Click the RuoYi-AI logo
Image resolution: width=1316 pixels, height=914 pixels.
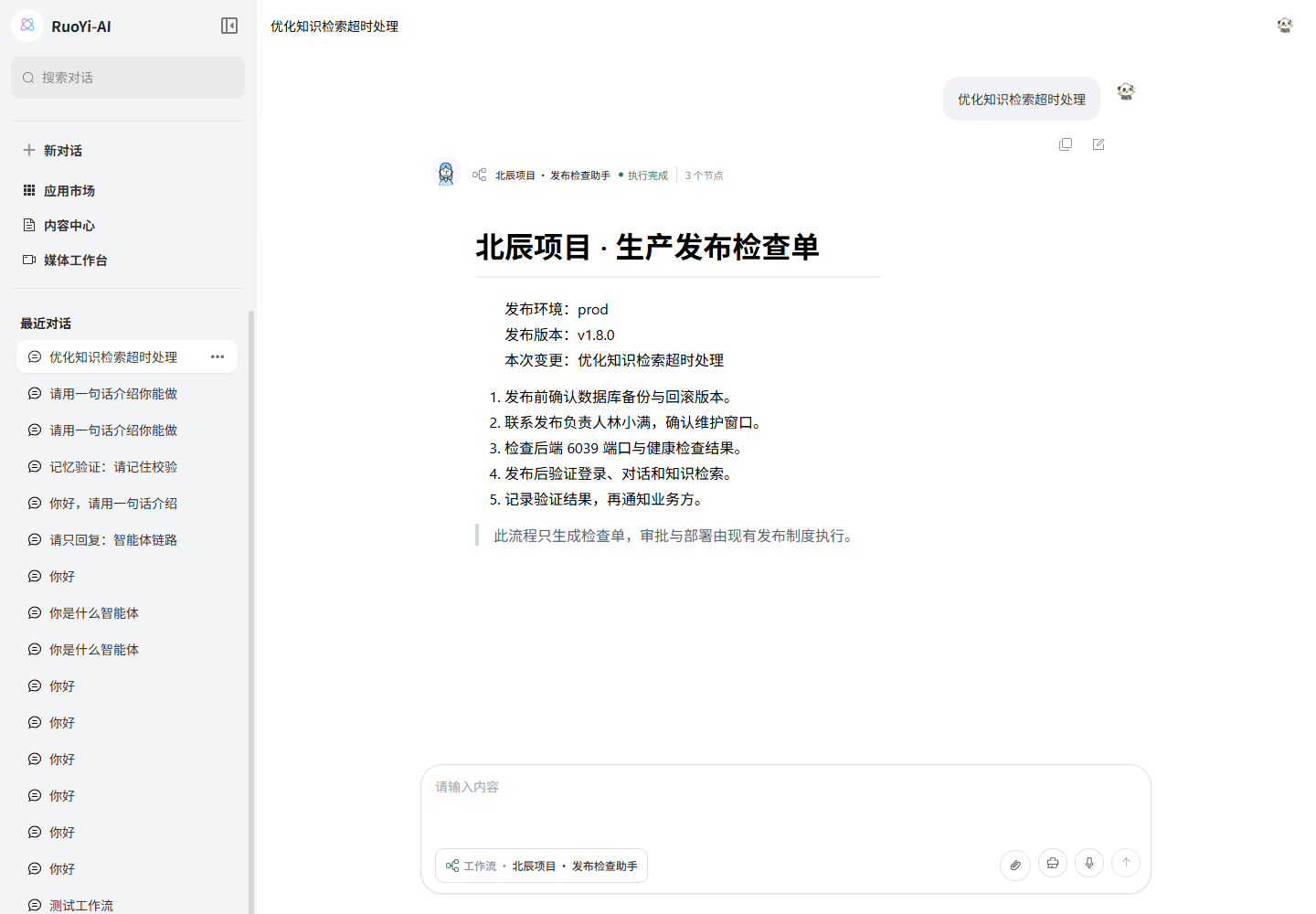point(27,26)
